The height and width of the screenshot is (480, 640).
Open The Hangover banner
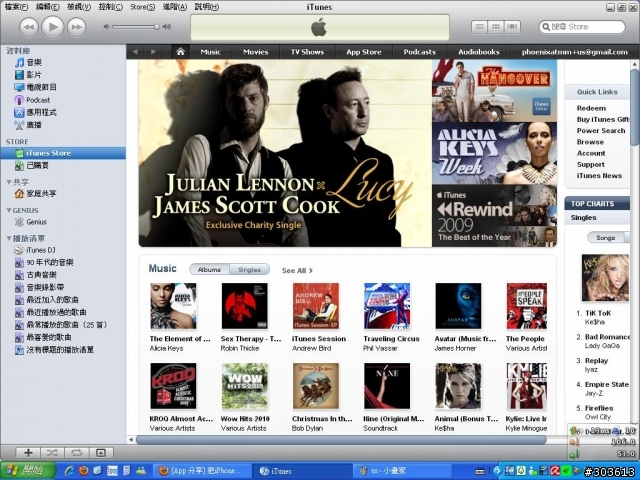(x=494, y=90)
